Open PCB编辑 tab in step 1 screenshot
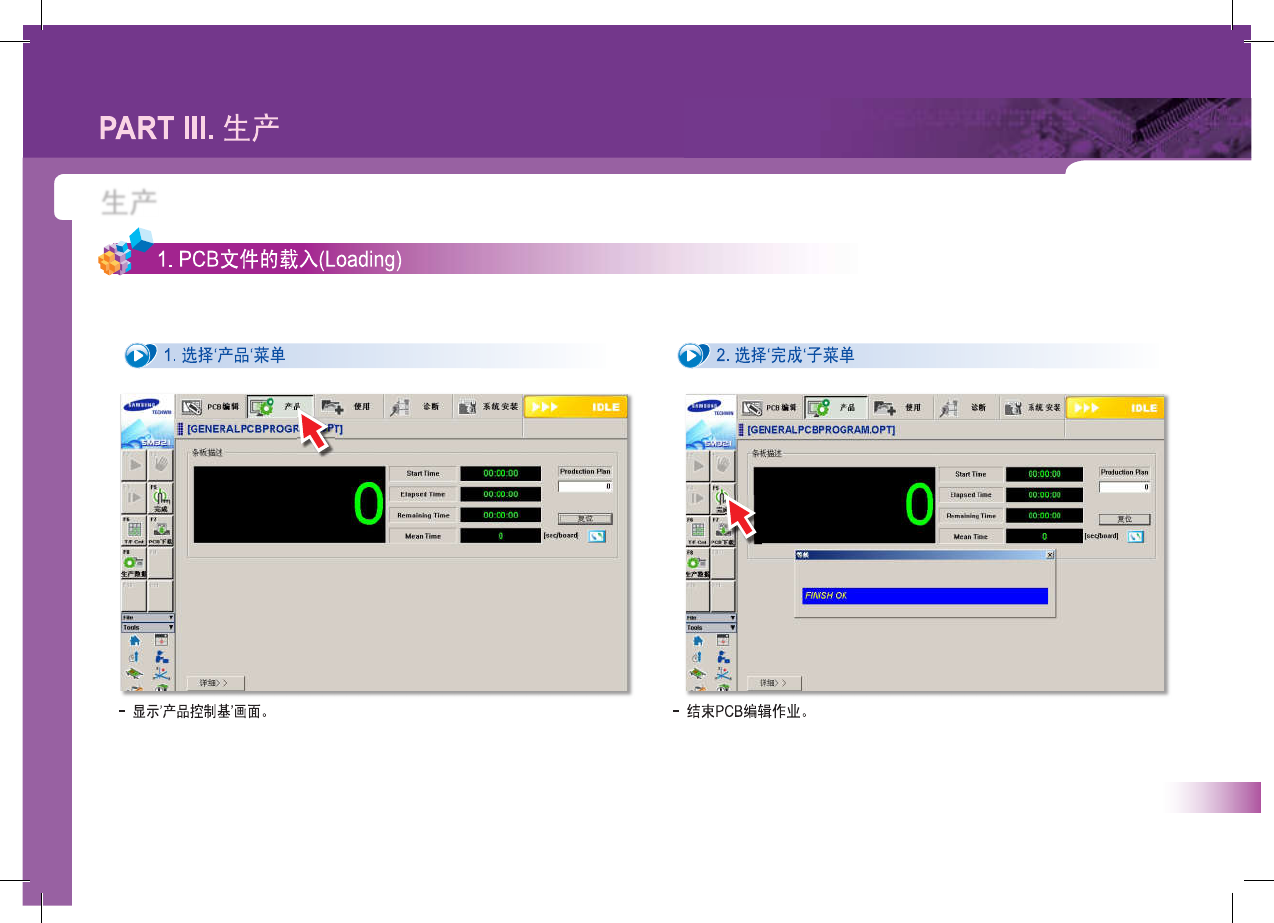 [211, 407]
